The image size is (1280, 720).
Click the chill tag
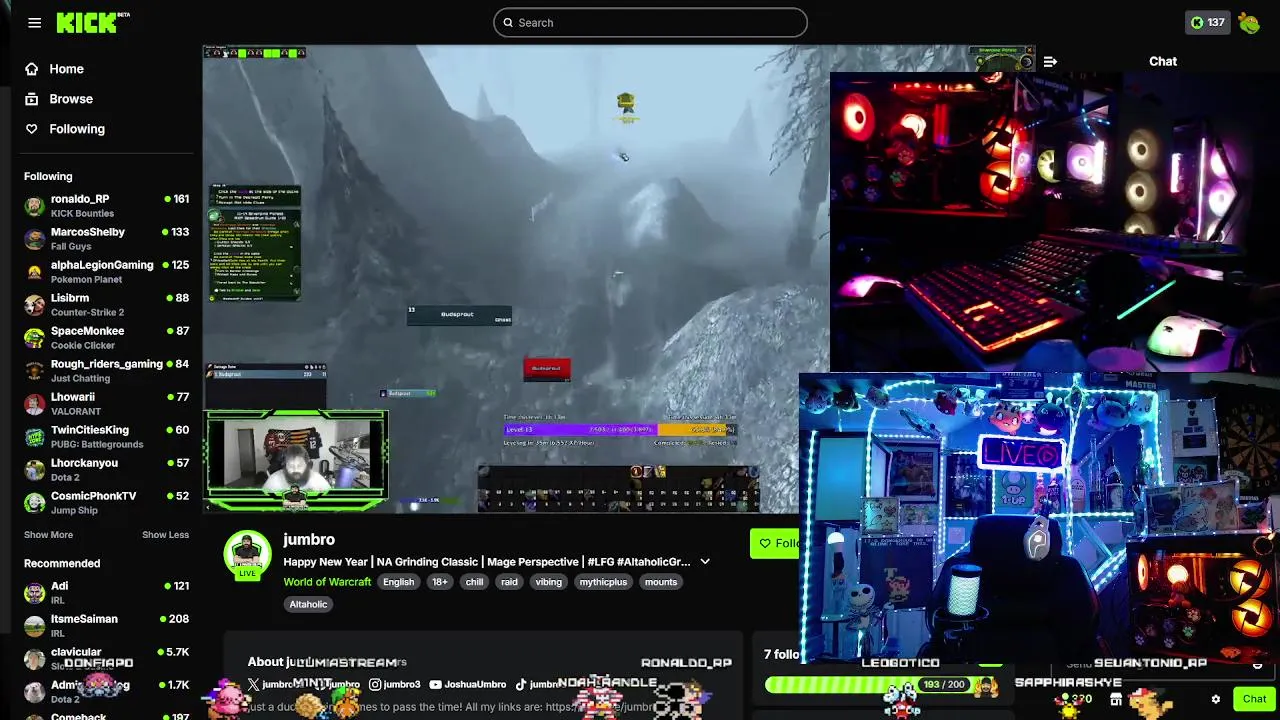(474, 582)
